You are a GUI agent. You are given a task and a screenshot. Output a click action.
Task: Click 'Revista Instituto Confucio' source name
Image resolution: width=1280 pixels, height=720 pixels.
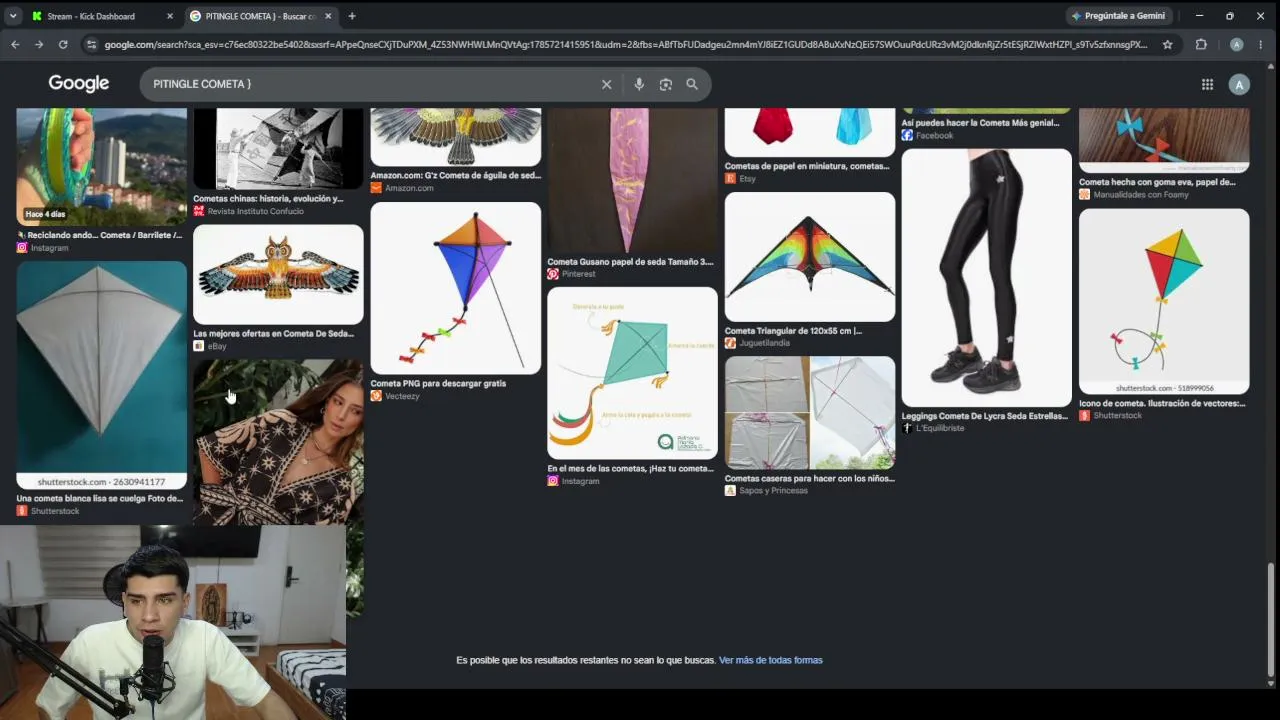click(255, 211)
